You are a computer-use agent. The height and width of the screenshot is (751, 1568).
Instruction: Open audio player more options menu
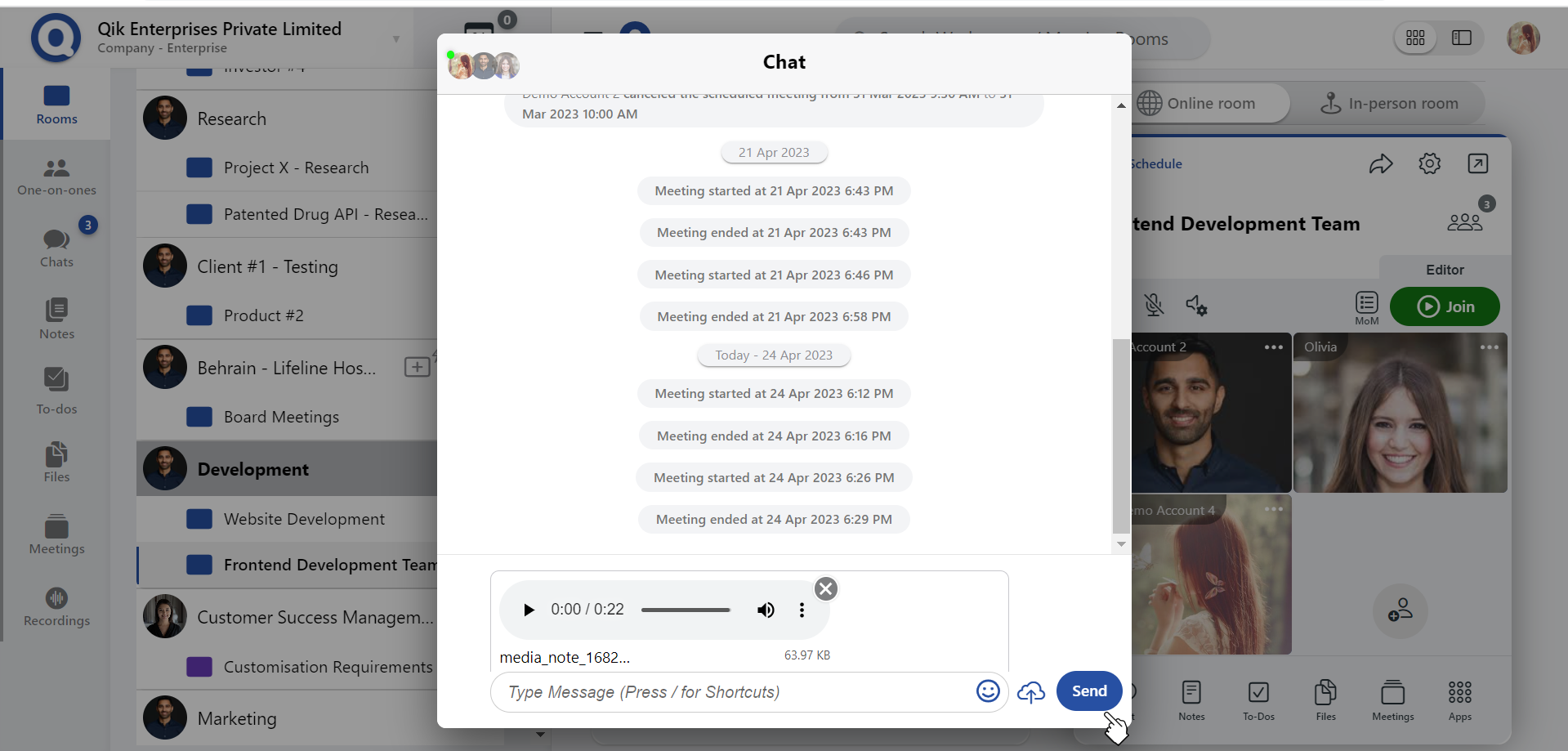pyautogui.click(x=802, y=610)
